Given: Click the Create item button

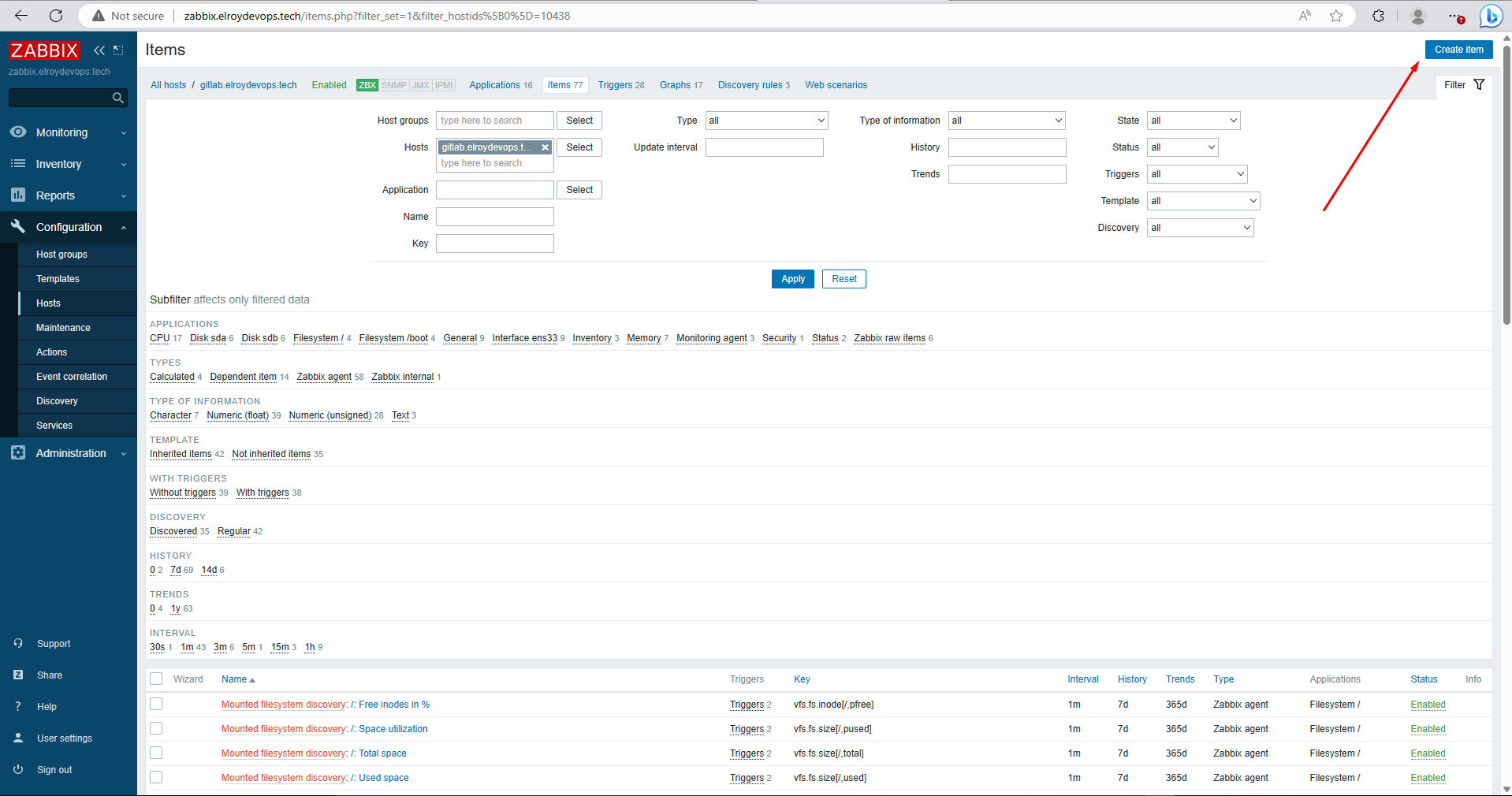Looking at the screenshot, I should coord(1458,50).
